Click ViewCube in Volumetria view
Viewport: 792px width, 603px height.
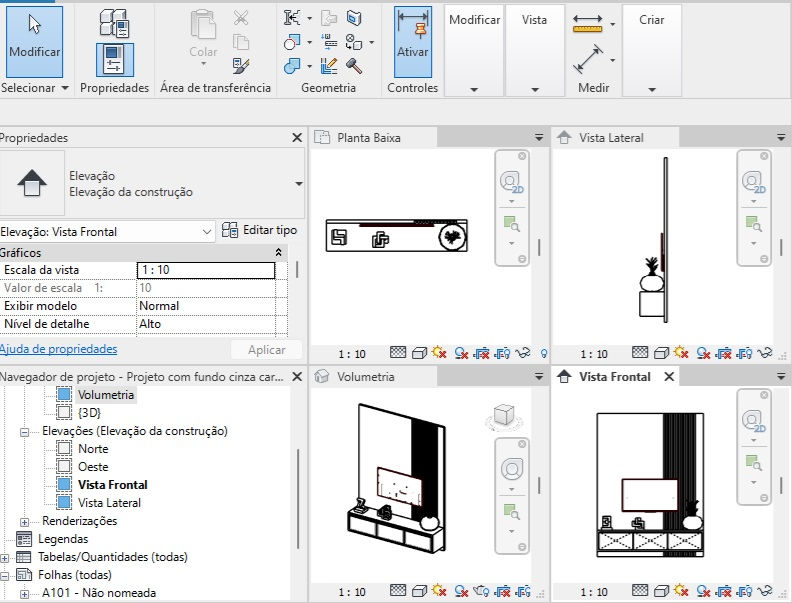503,416
